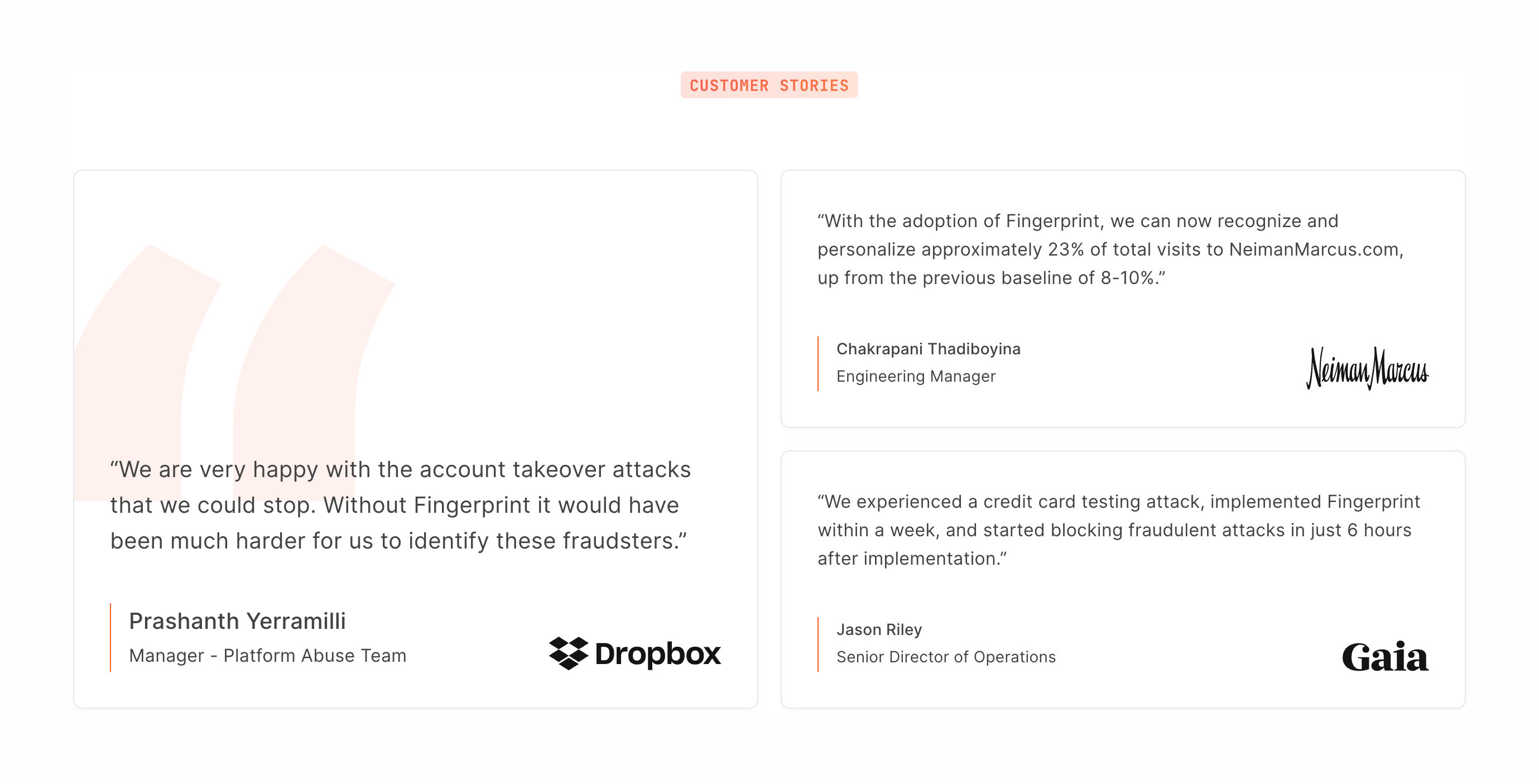The height and width of the screenshot is (784, 1539).
Task: Click the orange bar beside Chakrapani Thadiboyina
Action: (x=818, y=363)
